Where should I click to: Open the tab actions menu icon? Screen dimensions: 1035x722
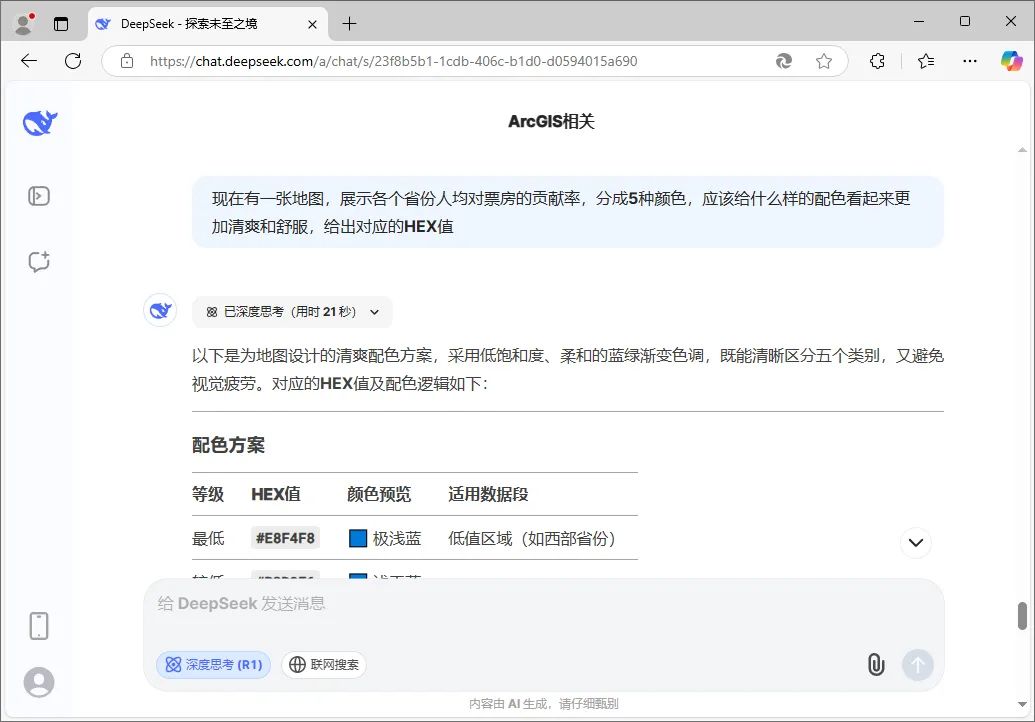[61, 24]
